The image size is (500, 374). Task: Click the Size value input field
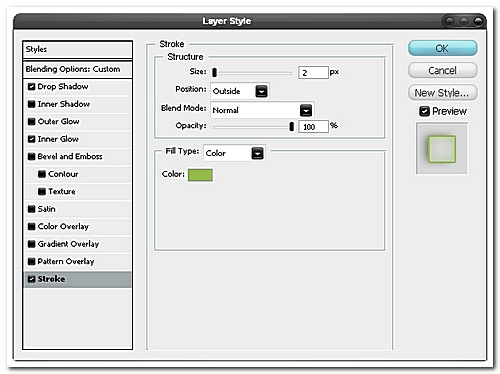pyautogui.click(x=313, y=73)
